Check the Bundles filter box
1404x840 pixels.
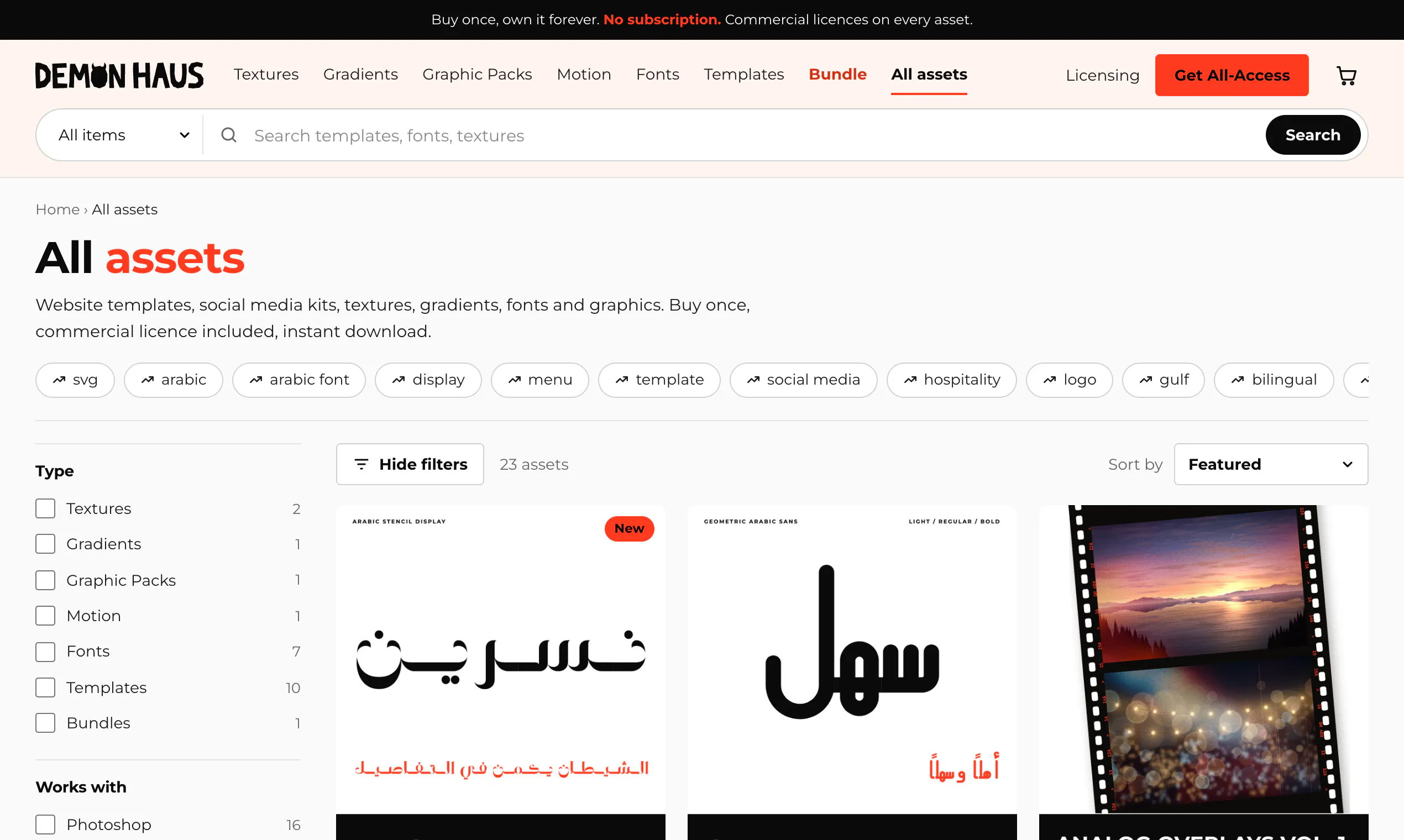tap(45, 723)
